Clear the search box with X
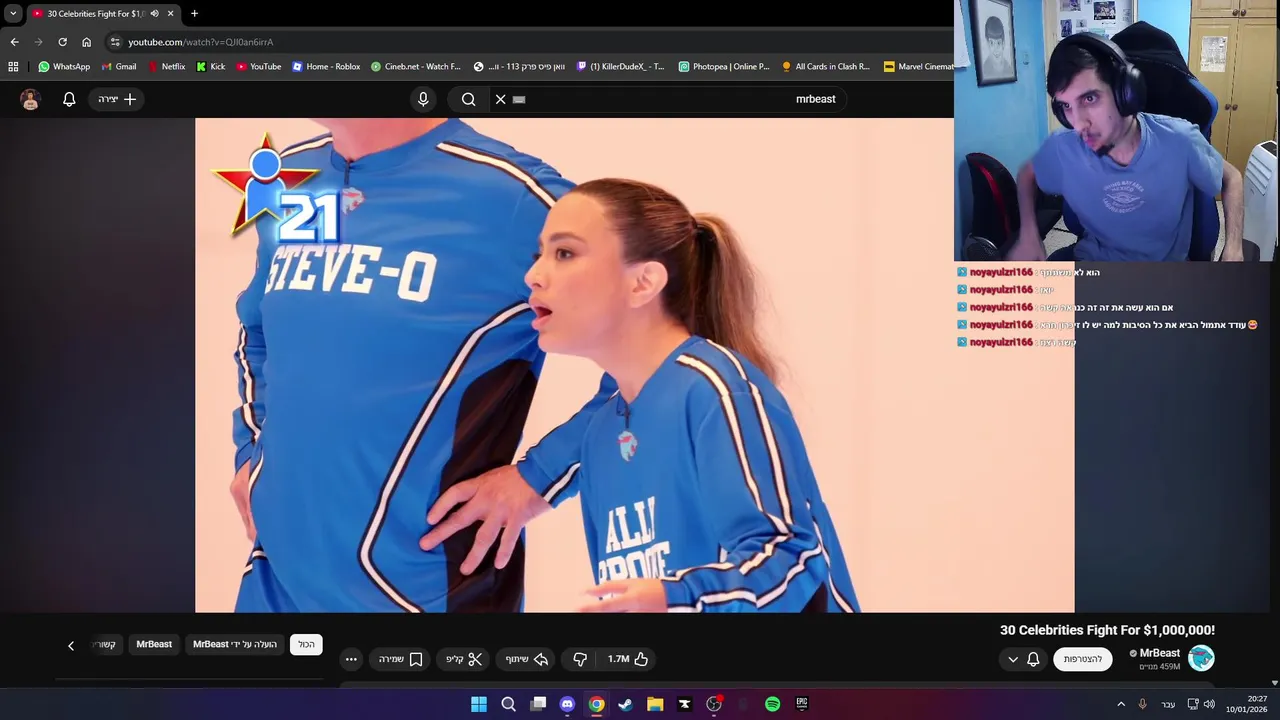 [501, 99]
